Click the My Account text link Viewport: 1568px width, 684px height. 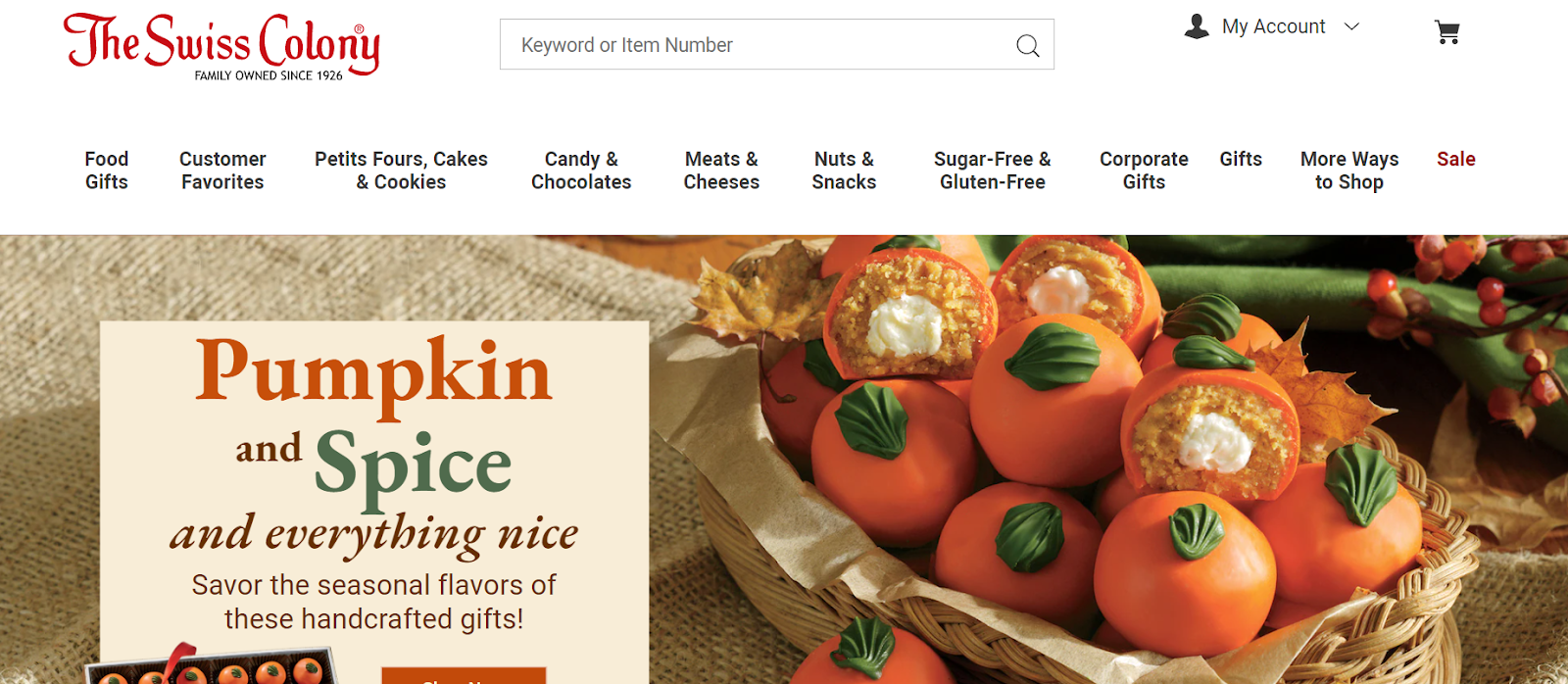(x=1273, y=26)
